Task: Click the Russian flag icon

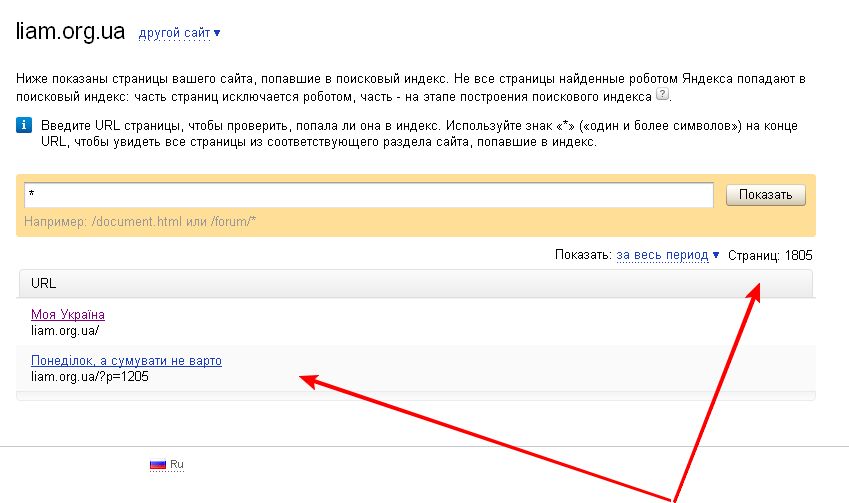Action: [157, 464]
